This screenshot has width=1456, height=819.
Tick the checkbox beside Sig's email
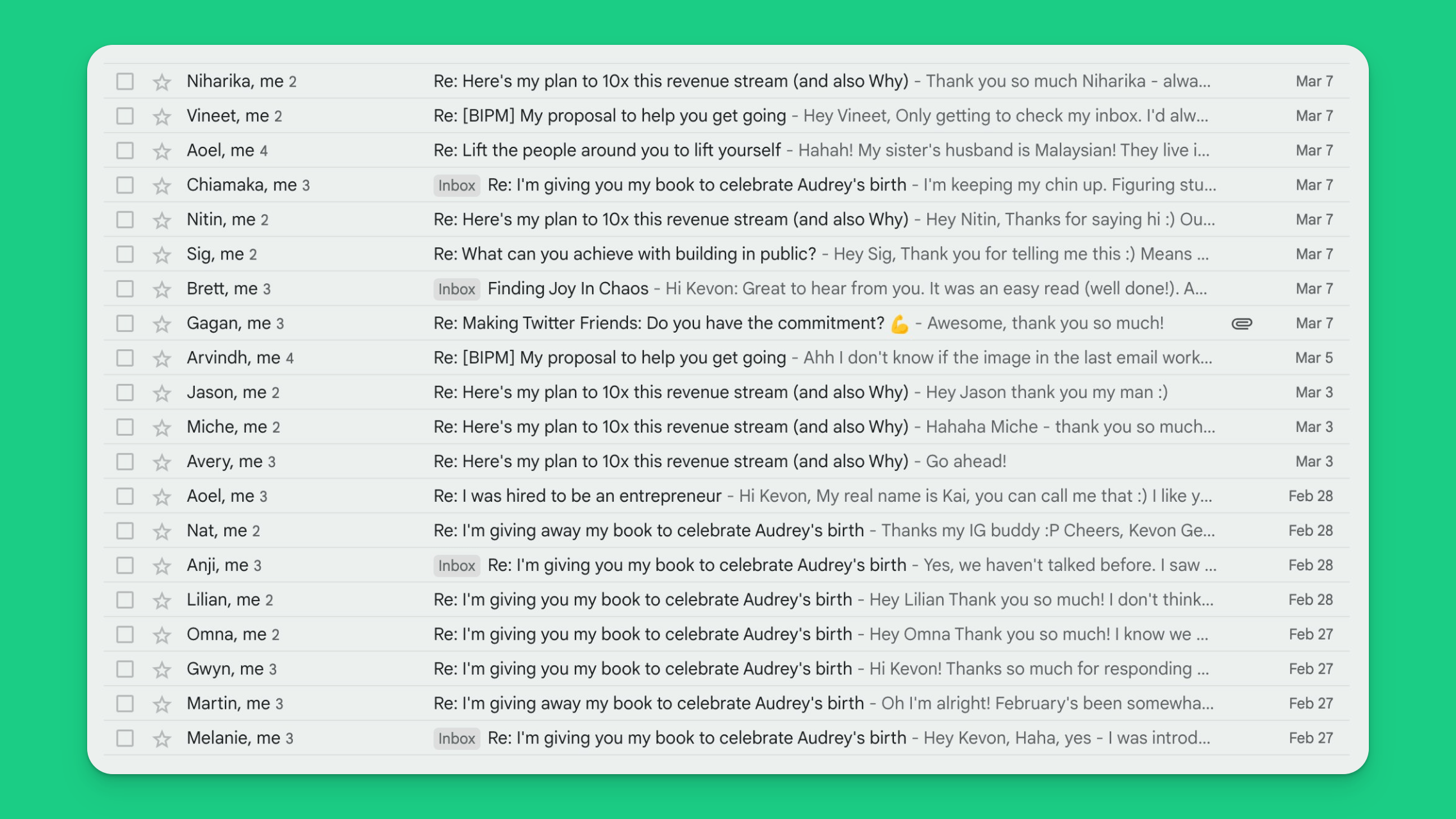[125, 254]
